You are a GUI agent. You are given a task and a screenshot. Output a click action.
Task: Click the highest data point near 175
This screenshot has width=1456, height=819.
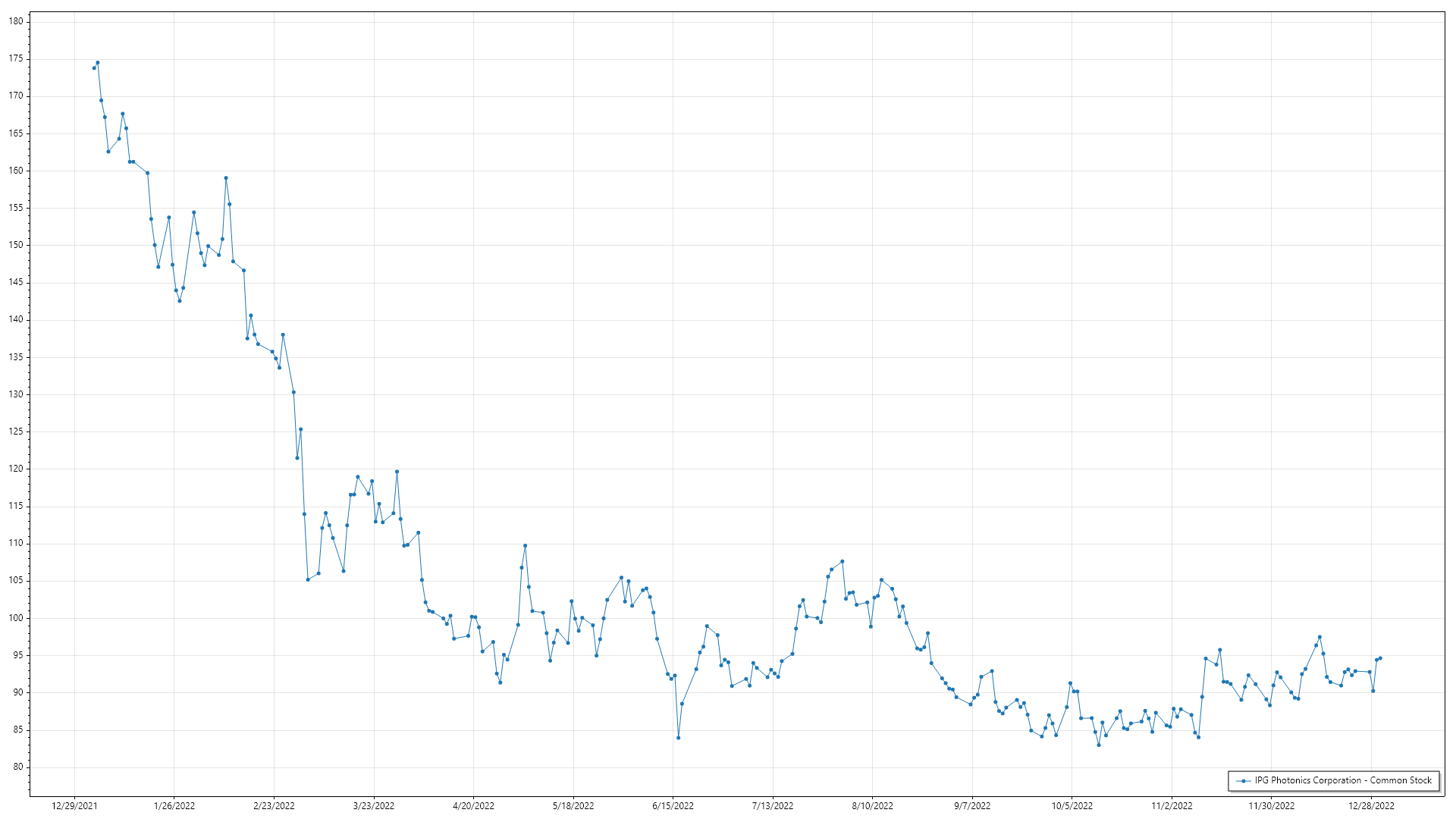(98, 63)
